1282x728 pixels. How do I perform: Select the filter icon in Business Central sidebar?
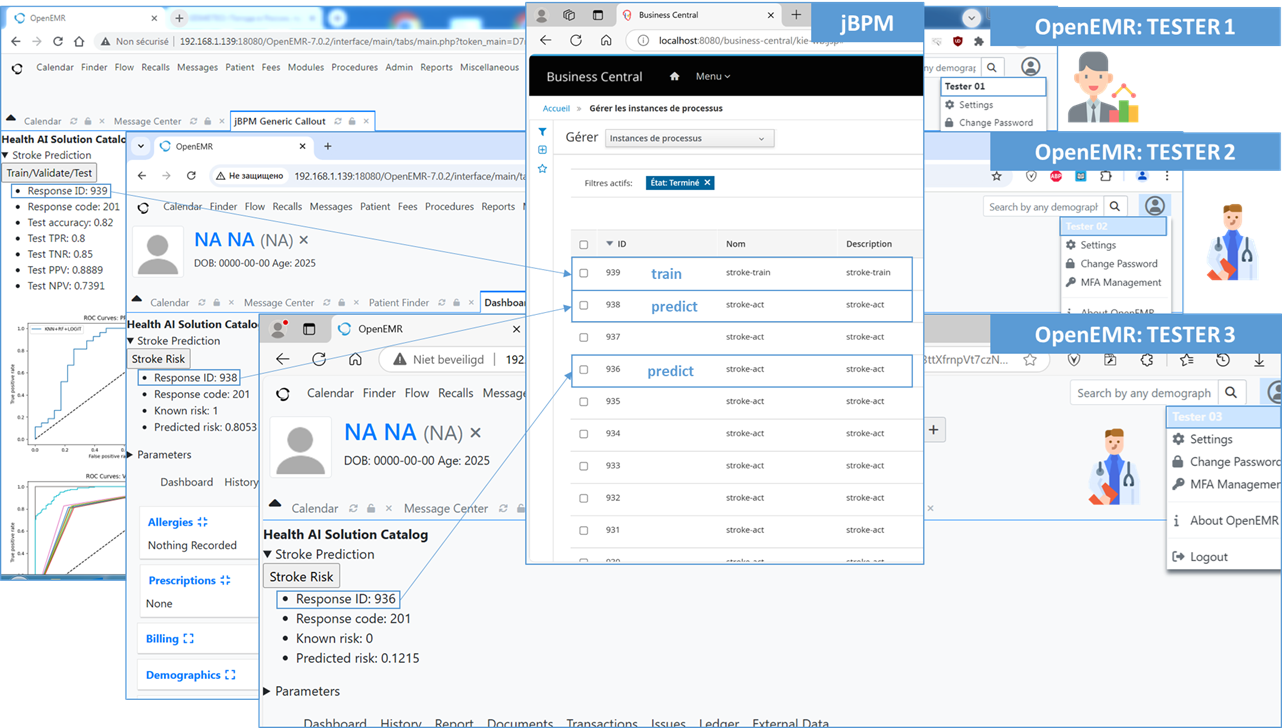[x=542, y=132]
